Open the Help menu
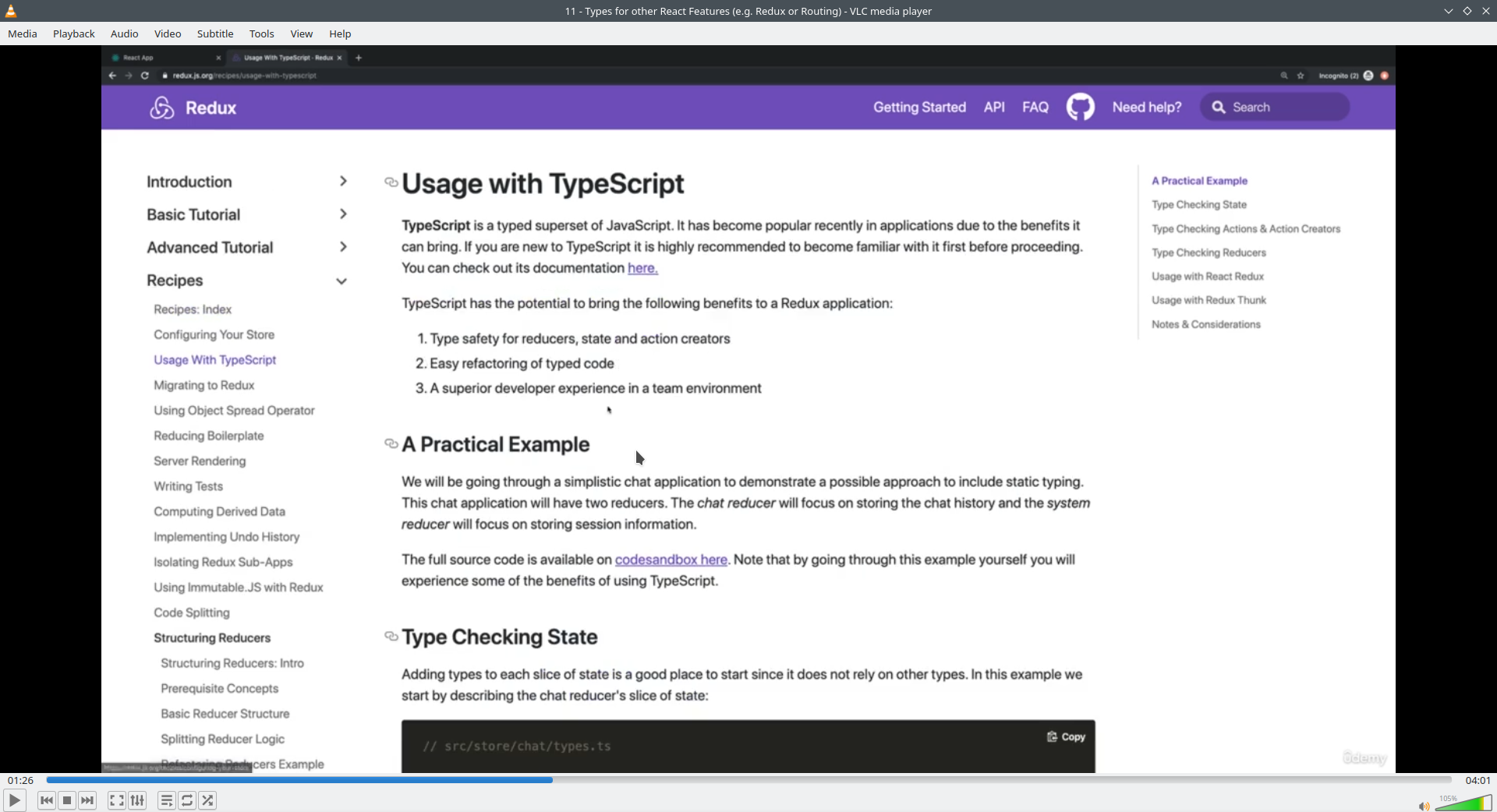The image size is (1497, 812). 340,34
